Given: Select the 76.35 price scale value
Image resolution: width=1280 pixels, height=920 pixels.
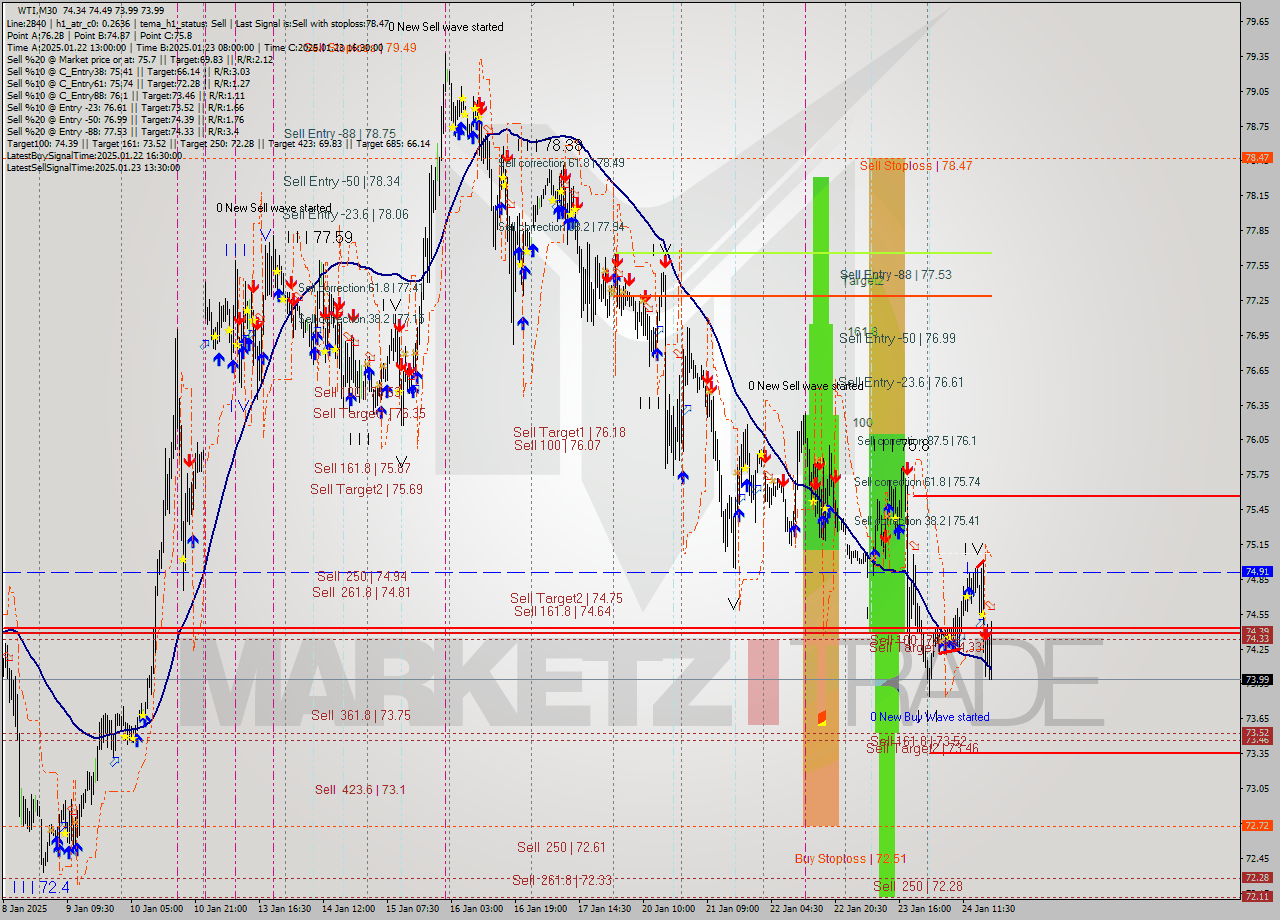Looking at the screenshot, I should [x=1257, y=405].
